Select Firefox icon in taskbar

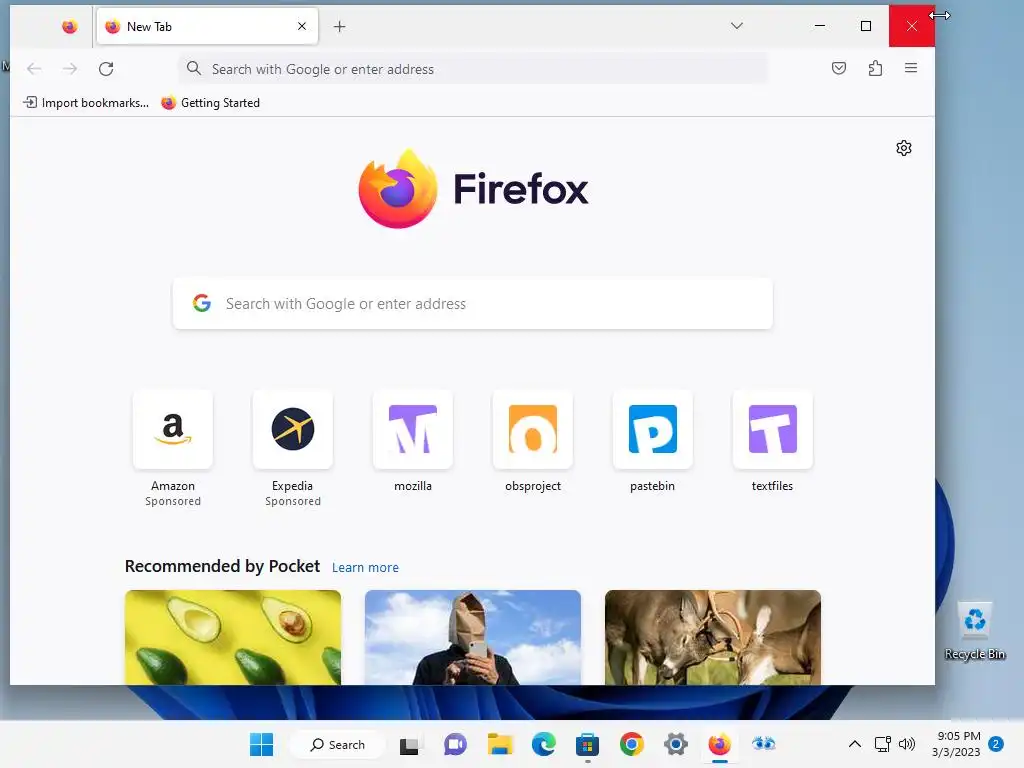[x=720, y=744]
